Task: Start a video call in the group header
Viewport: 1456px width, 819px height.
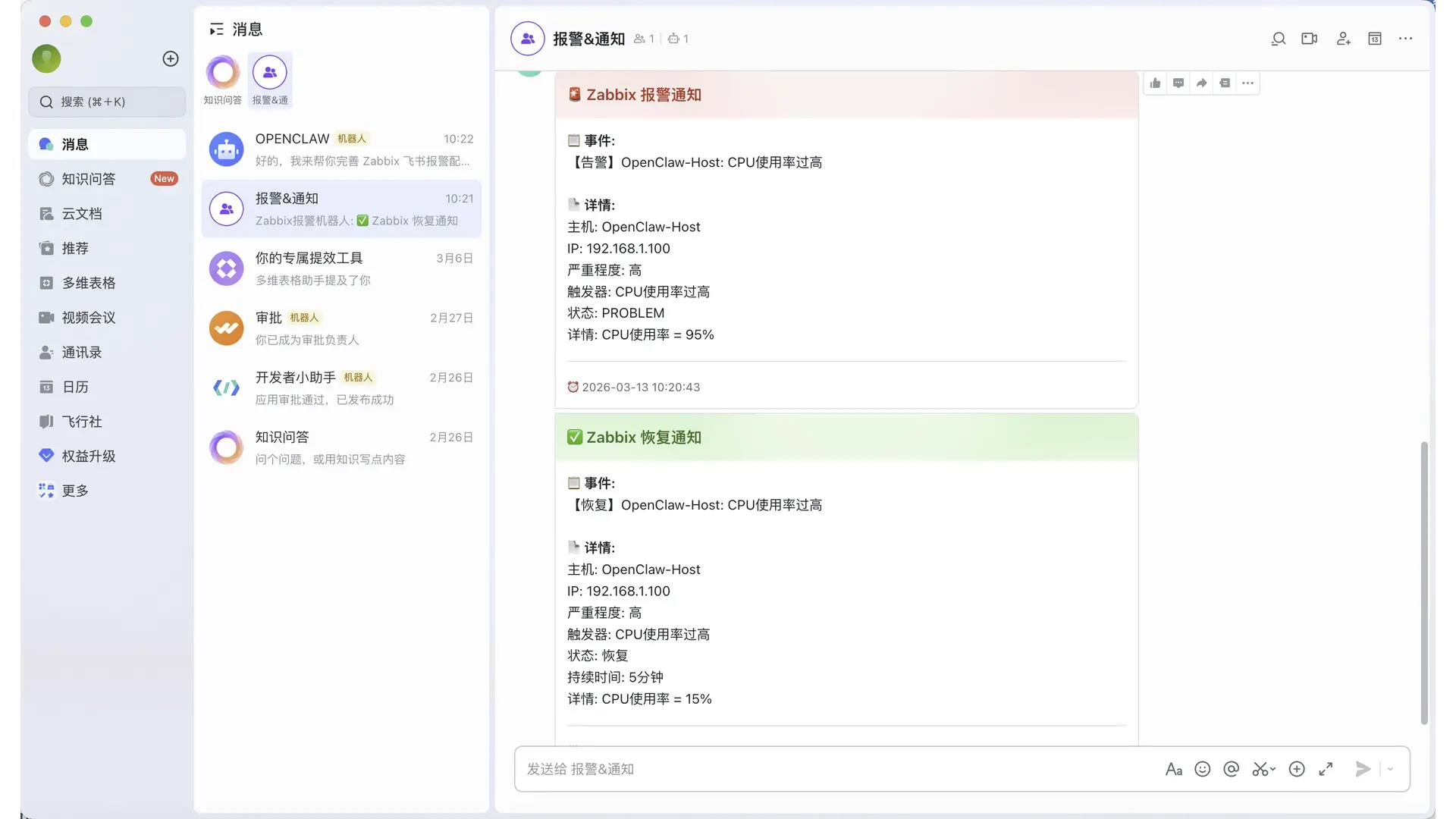Action: [x=1310, y=39]
